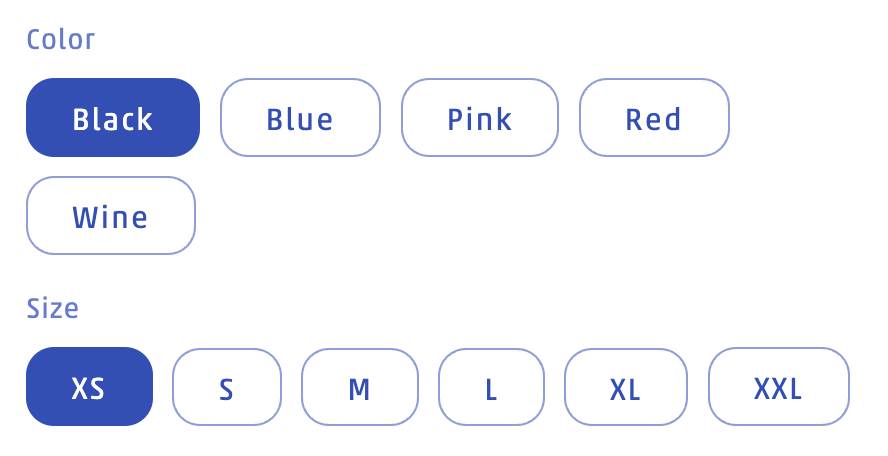Change the size to medium (M)
The width and height of the screenshot is (888, 456).
click(x=359, y=387)
